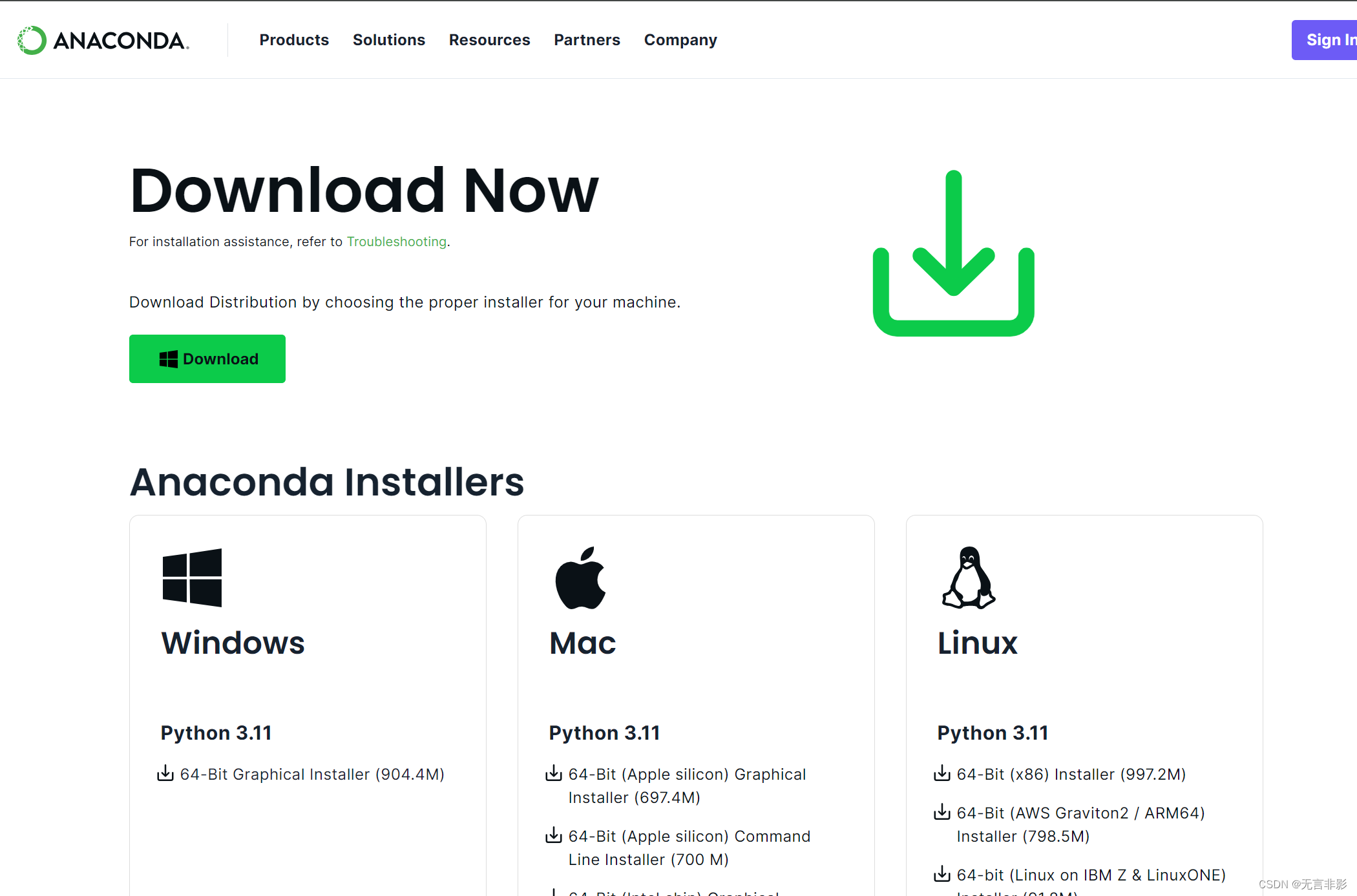1357x896 pixels.
Task: Follow the Troubleshooting link
Action: 396,242
